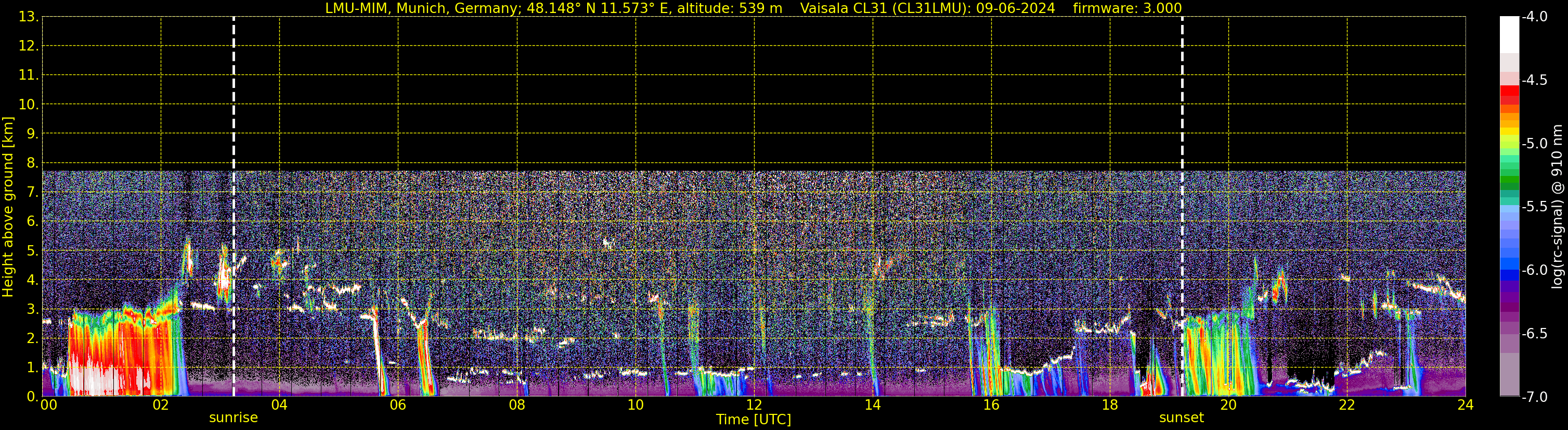Viewport: 1568px width, 430px height.
Task: Click the "altitude: 539 m" text in title
Action: pos(730,8)
